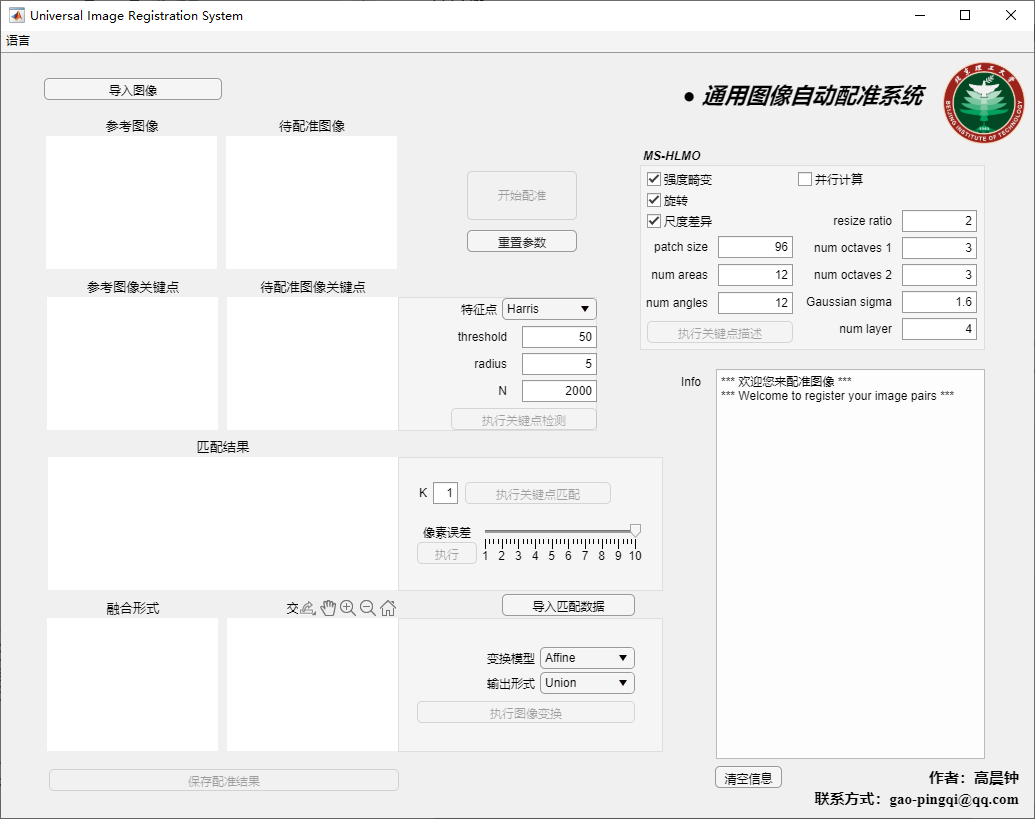1035x819 pixels.
Task: Open the 输出形式 Union dropdown
Action: click(587, 683)
